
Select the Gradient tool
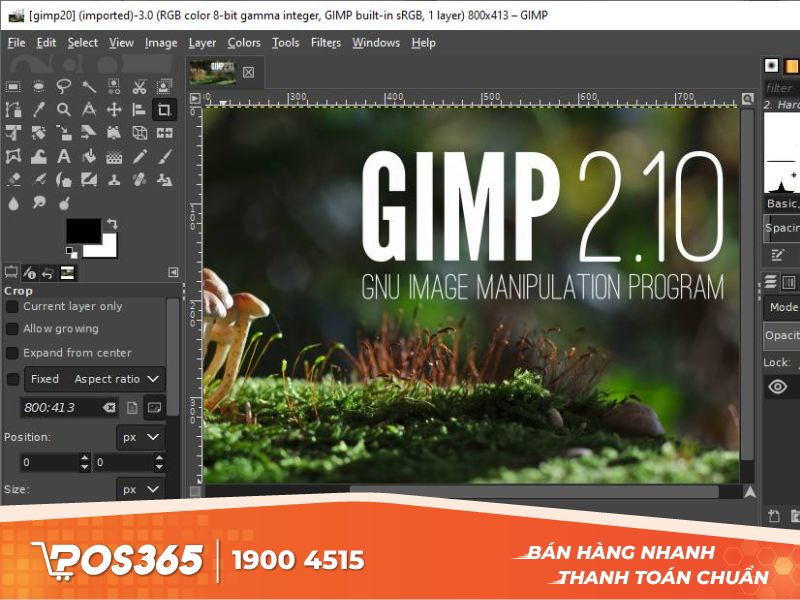[x=114, y=156]
